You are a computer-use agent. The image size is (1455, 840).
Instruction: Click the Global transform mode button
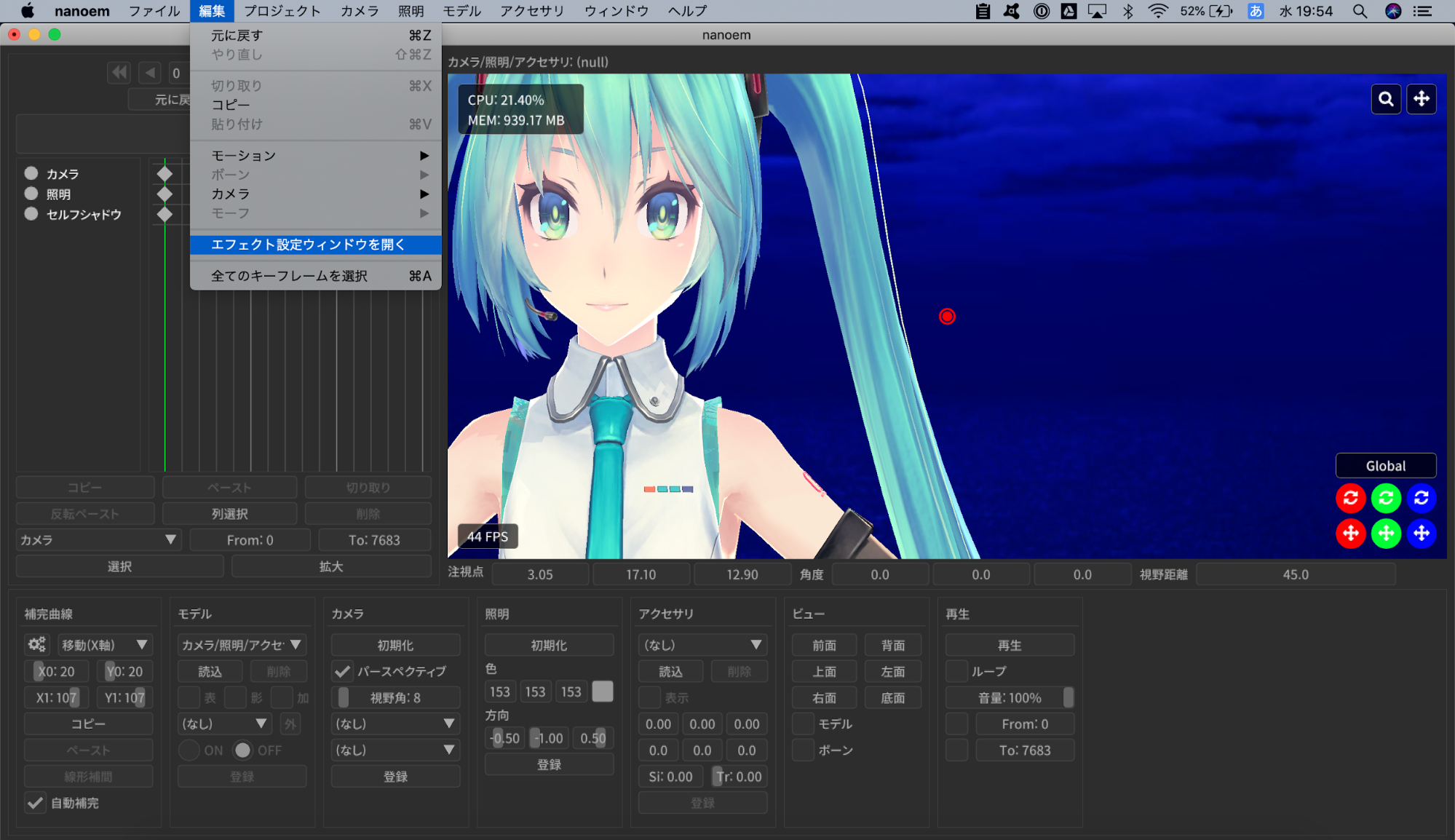[x=1385, y=466]
